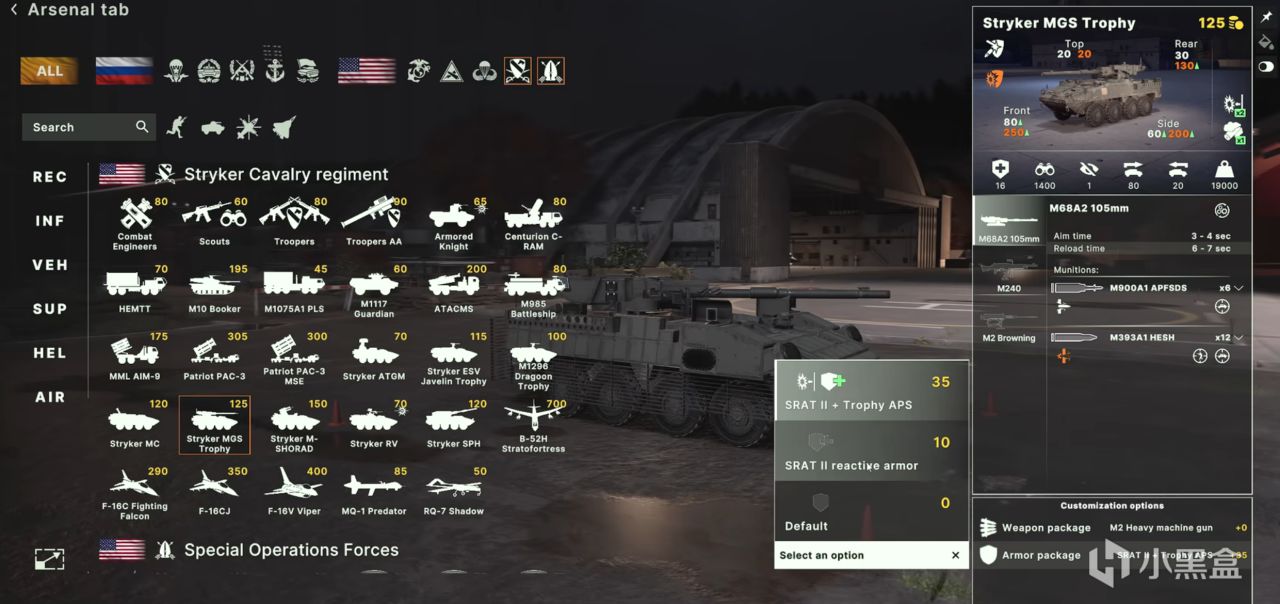The width and height of the screenshot is (1280, 604).
Task: Filter units by jet aircraft icon
Action: point(284,127)
